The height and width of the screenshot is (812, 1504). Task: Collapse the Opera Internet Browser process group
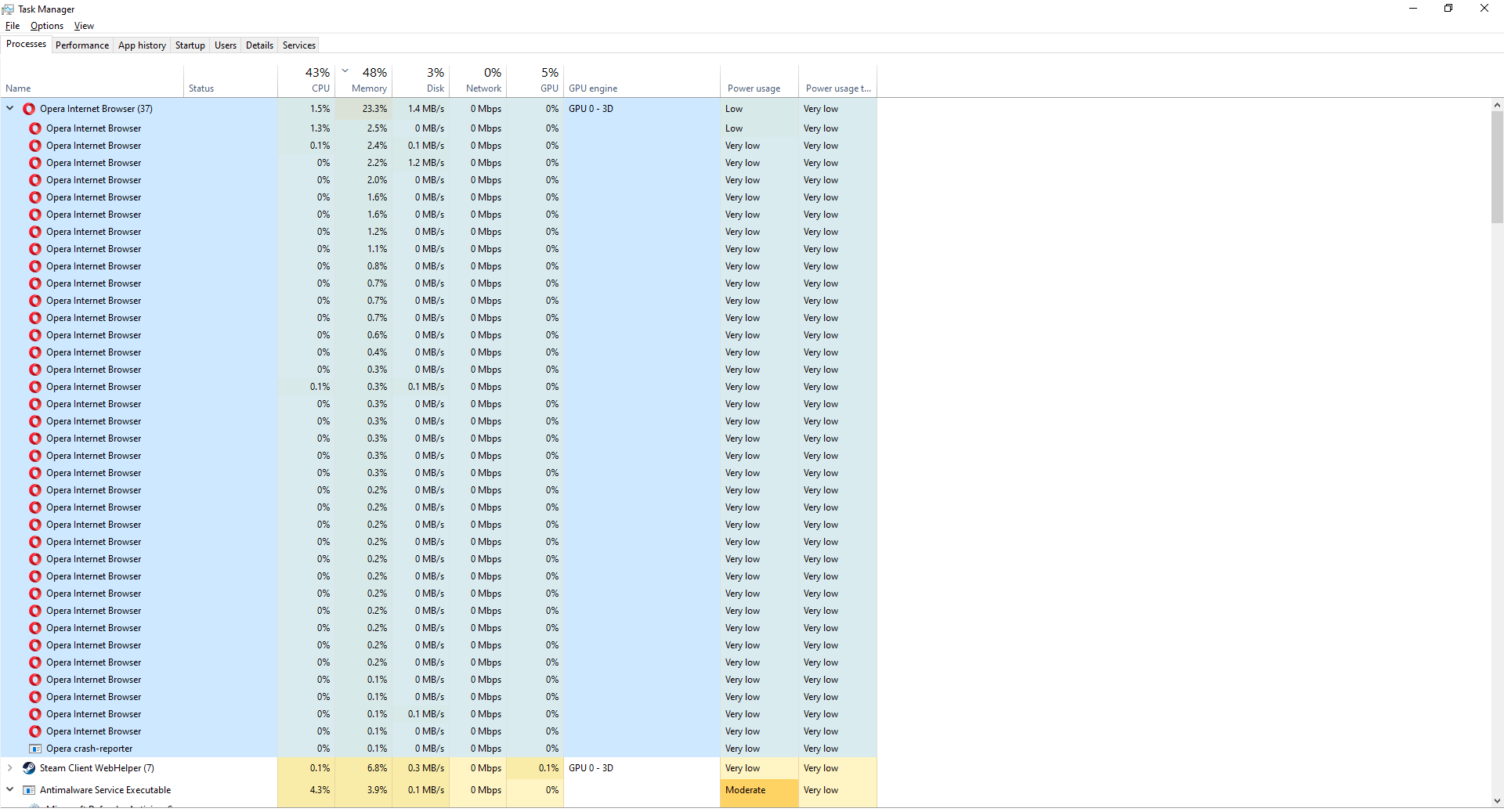[9, 108]
